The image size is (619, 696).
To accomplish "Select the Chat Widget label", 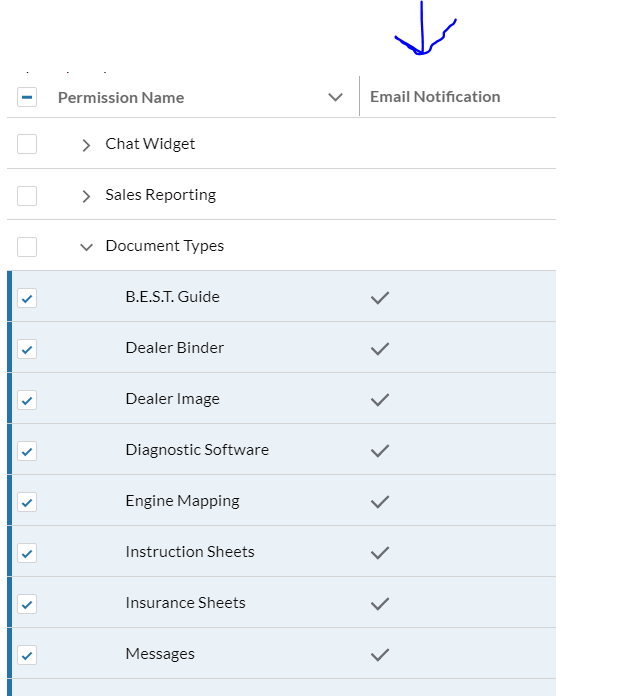I will point(150,144).
